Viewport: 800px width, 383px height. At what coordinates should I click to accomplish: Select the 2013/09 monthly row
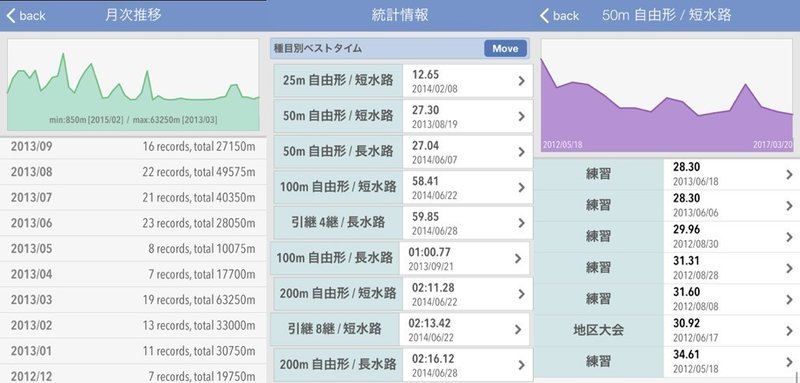(x=133, y=147)
